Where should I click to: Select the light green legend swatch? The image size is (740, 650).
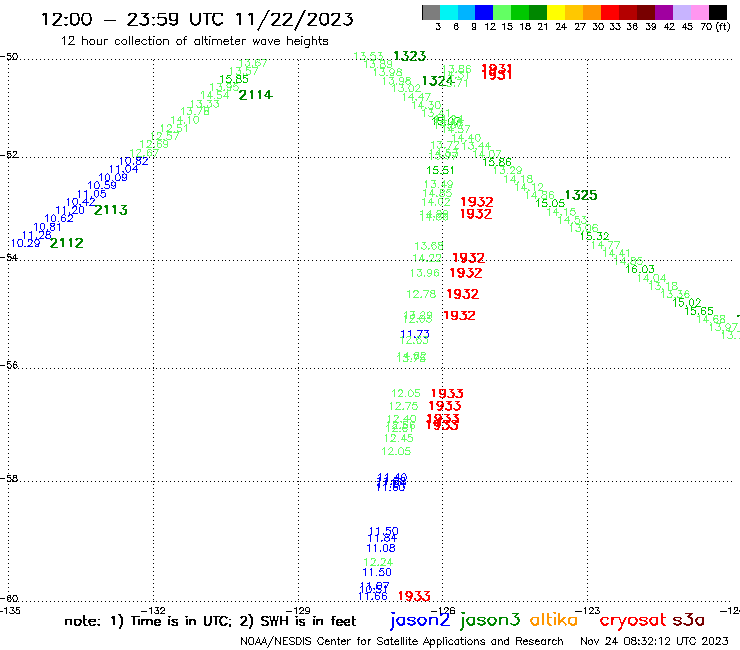502,12
